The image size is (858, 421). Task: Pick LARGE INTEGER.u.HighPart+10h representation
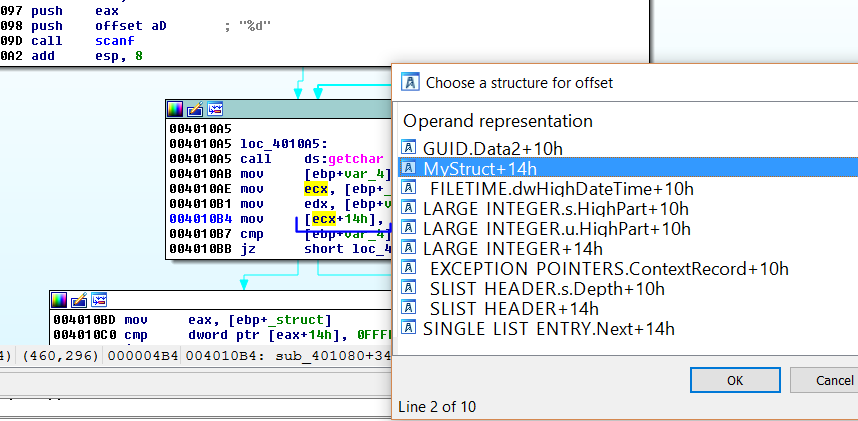(556, 228)
